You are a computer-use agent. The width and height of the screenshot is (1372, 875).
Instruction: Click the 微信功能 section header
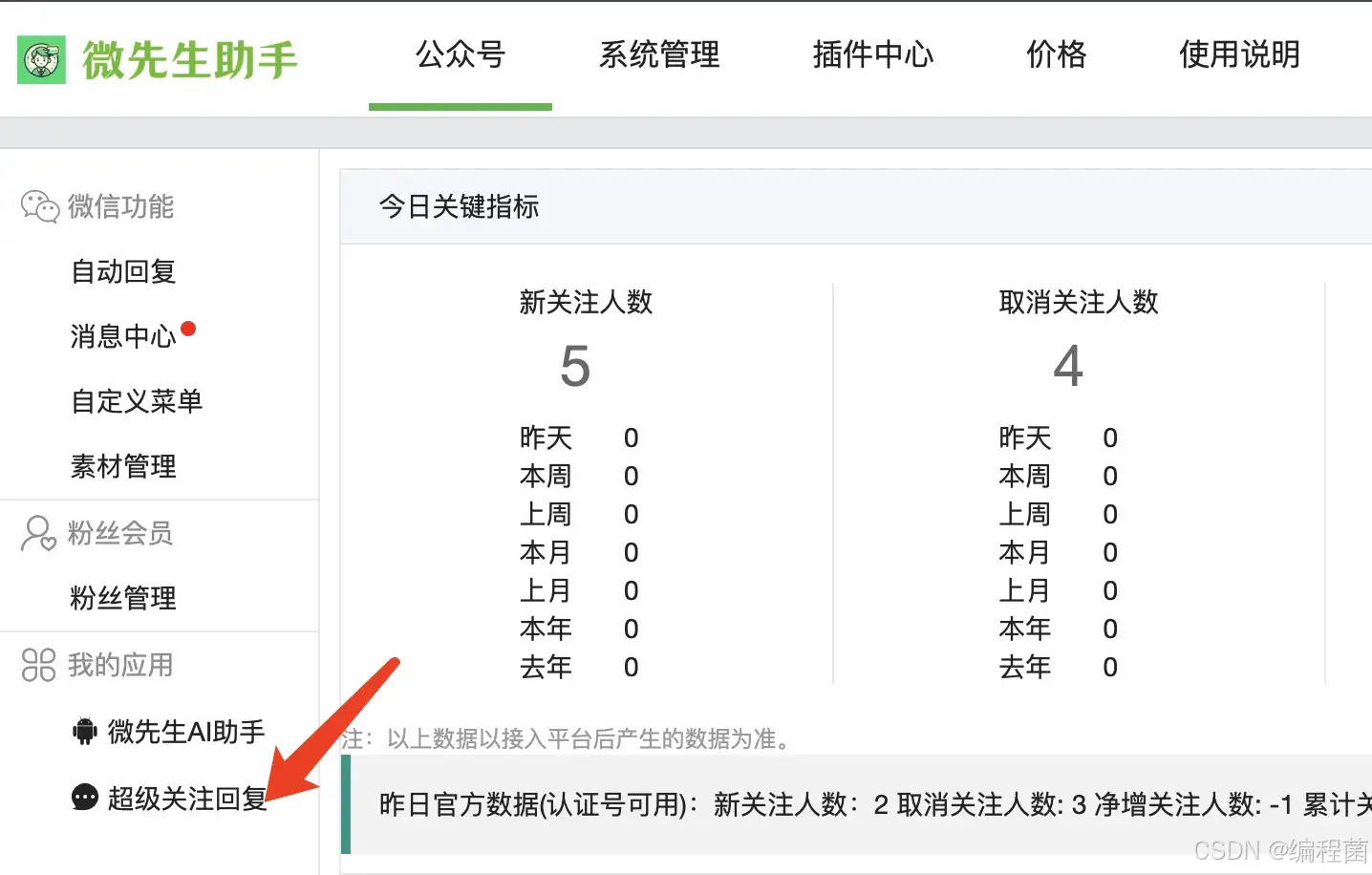coord(120,206)
